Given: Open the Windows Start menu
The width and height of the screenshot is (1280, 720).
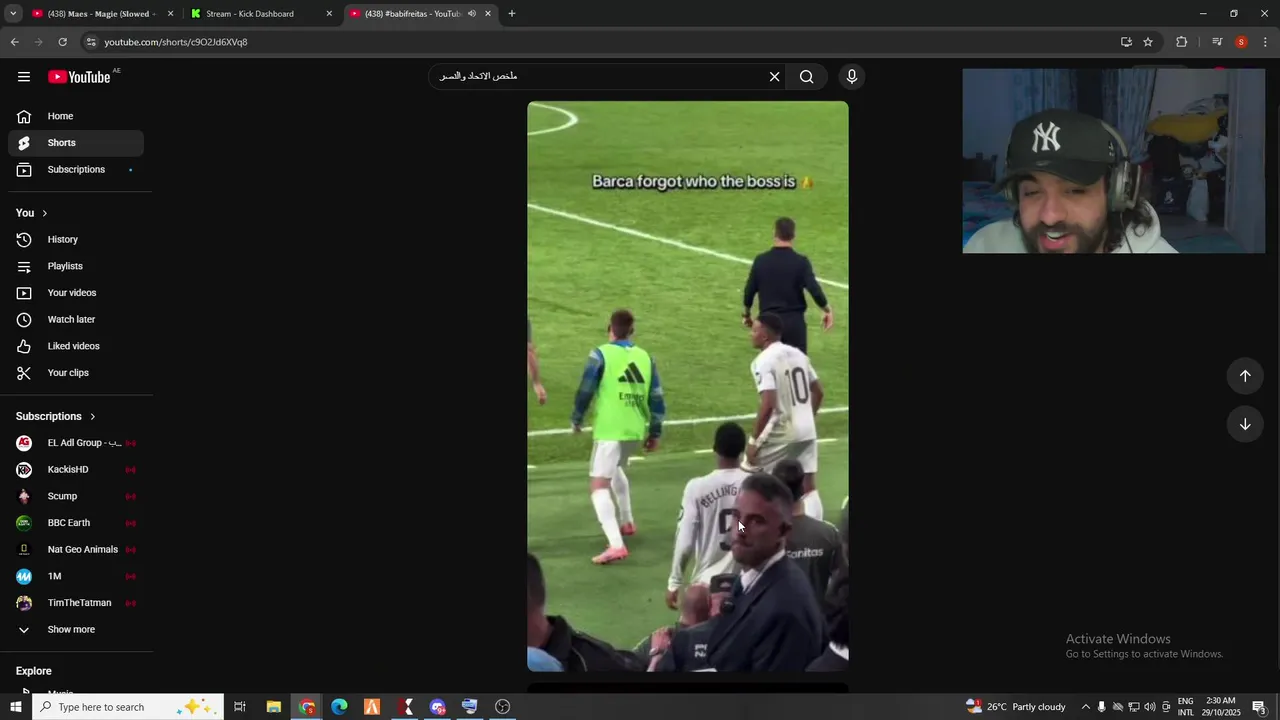Looking at the screenshot, I should point(15,707).
